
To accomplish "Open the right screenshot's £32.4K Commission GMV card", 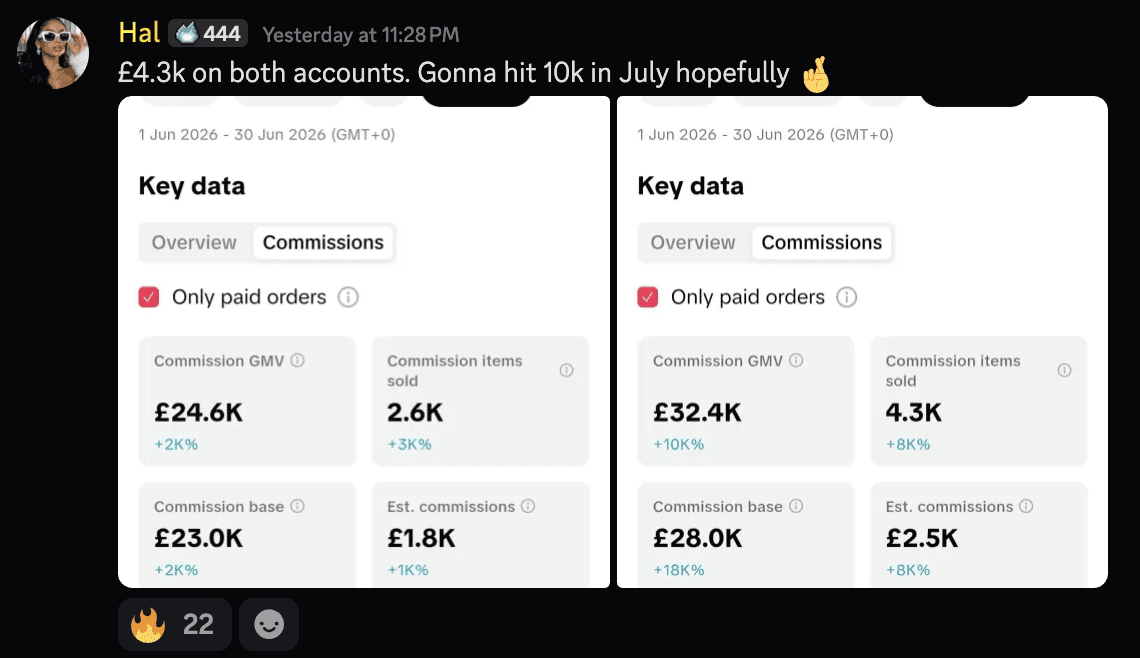I will pyautogui.click(x=745, y=401).
